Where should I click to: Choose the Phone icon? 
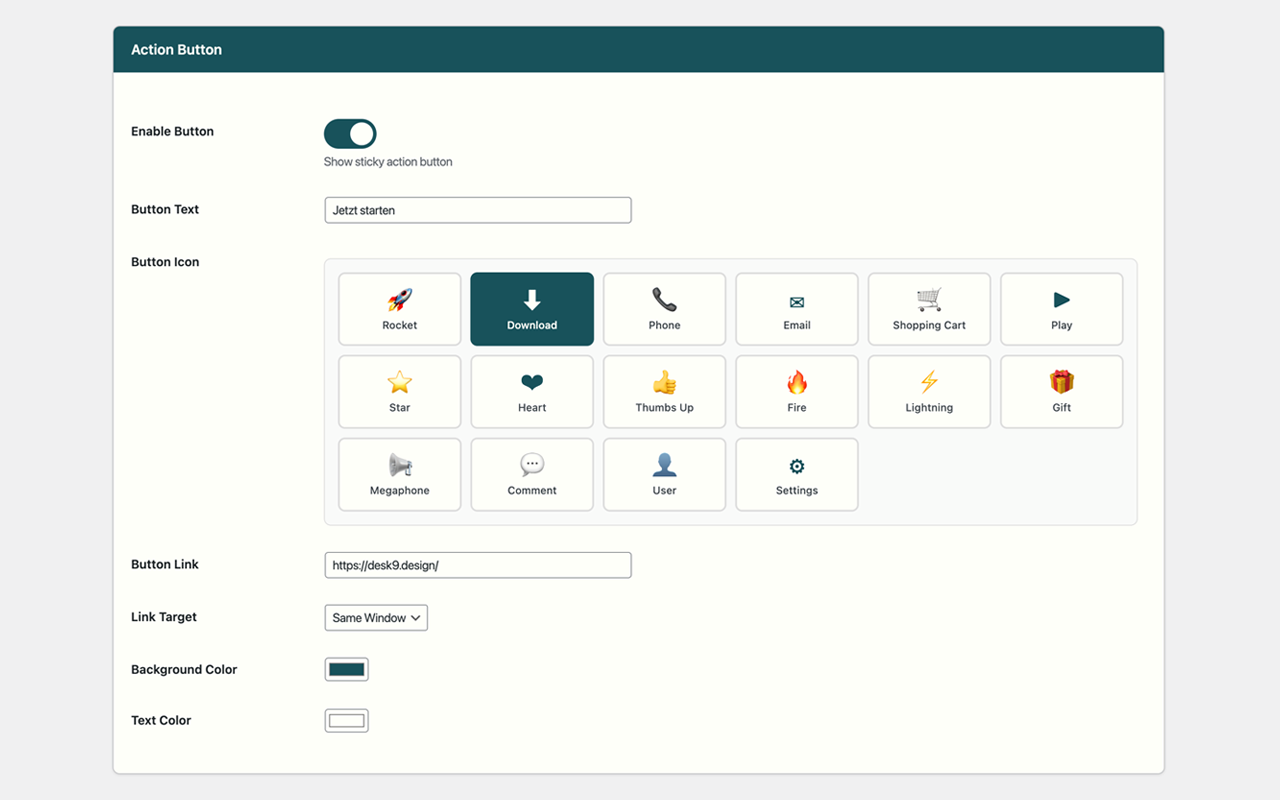664,308
